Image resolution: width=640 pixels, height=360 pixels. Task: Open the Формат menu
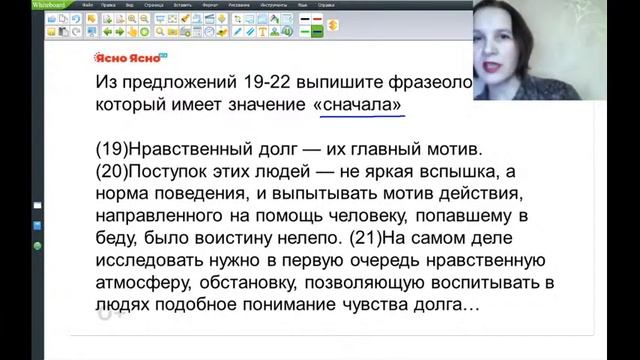point(210,5)
